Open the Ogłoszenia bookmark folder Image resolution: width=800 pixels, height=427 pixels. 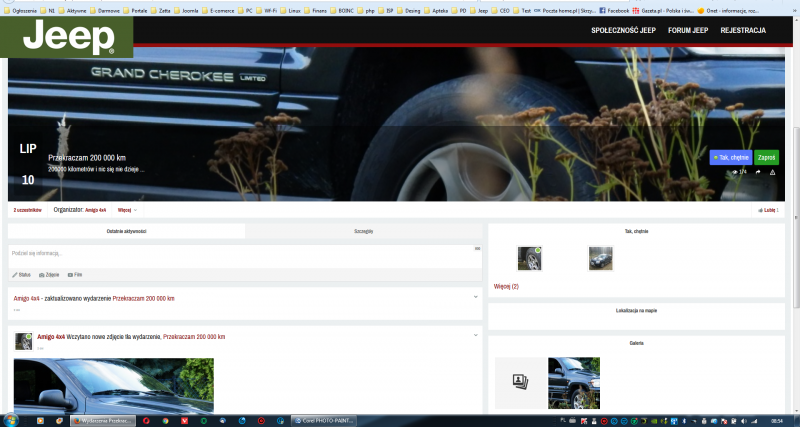point(19,10)
